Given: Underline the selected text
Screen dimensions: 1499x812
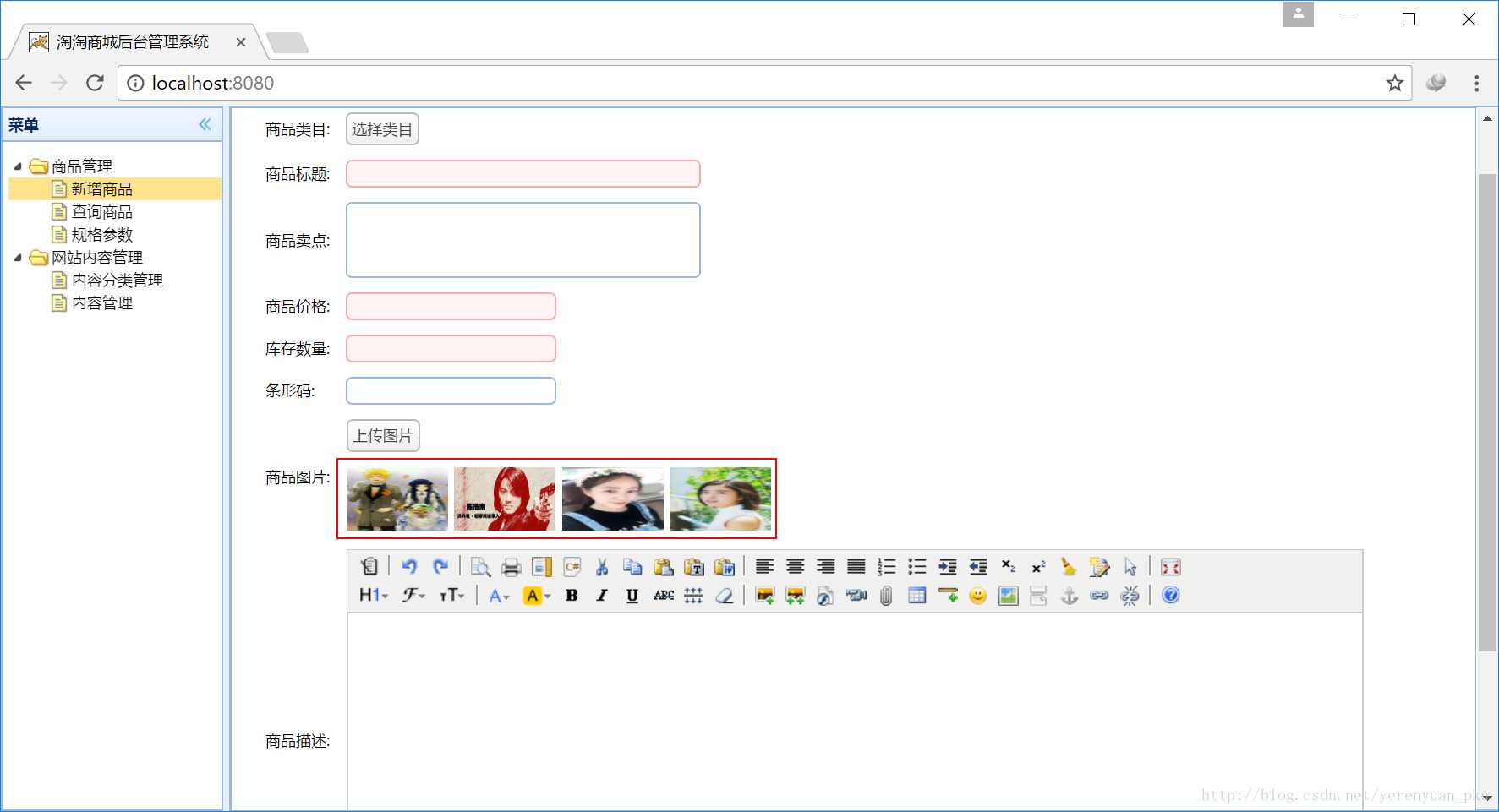Looking at the screenshot, I should (632, 596).
